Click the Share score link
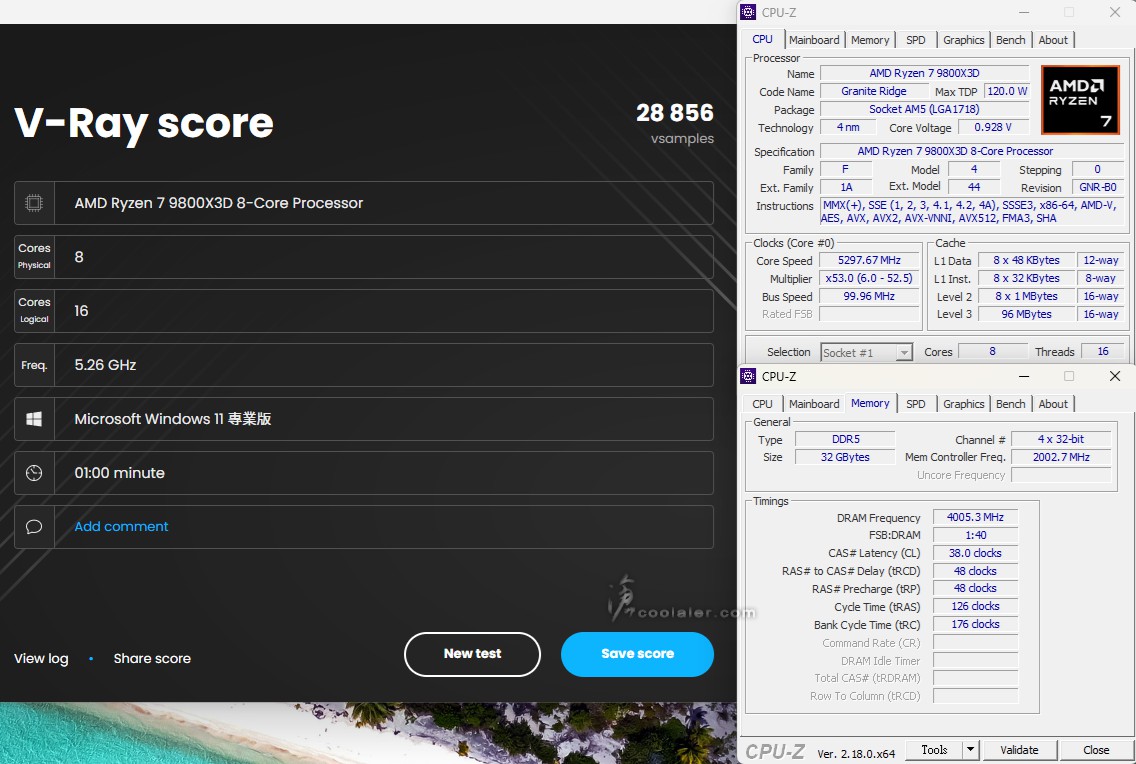The width and height of the screenshot is (1136, 764). [x=152, y=658]
